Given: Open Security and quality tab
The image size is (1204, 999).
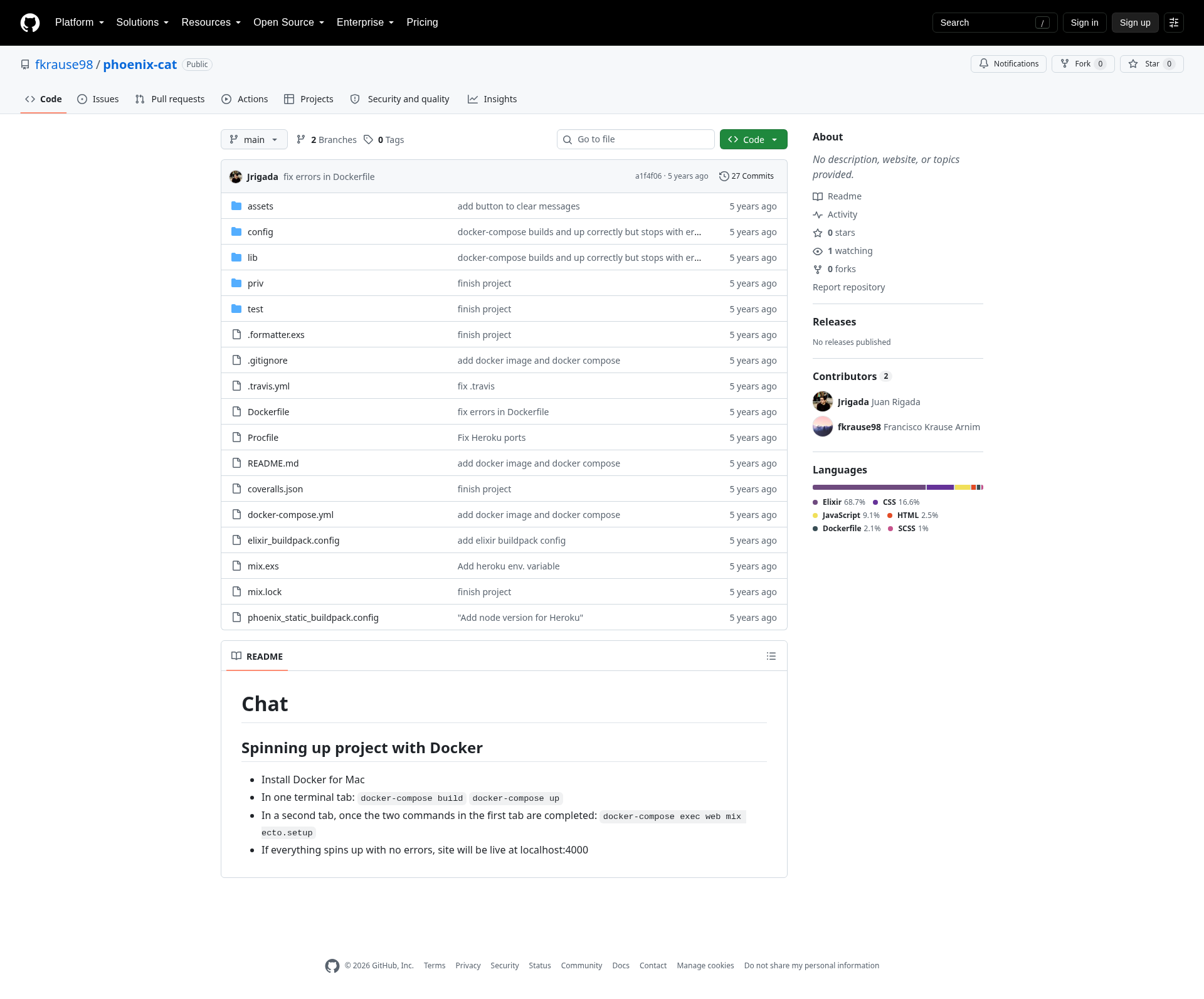Looking at the screenshot, I should (x=399, y=99).
